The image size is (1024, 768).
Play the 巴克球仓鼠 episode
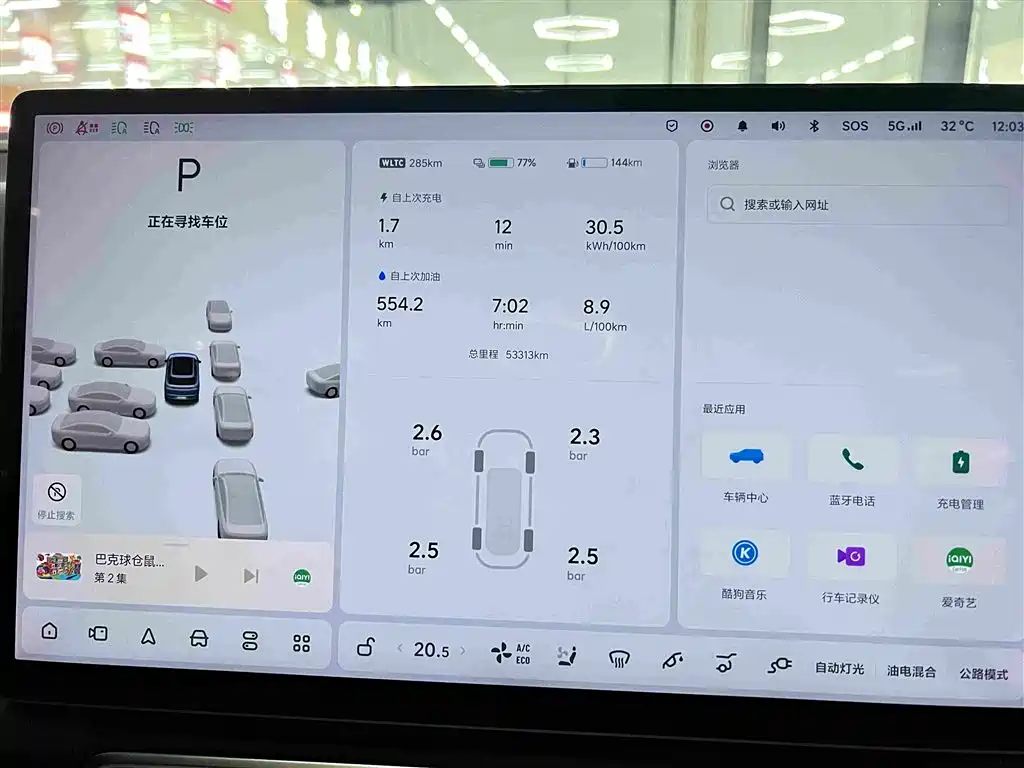pyautogui.click(x=201, y=574)
